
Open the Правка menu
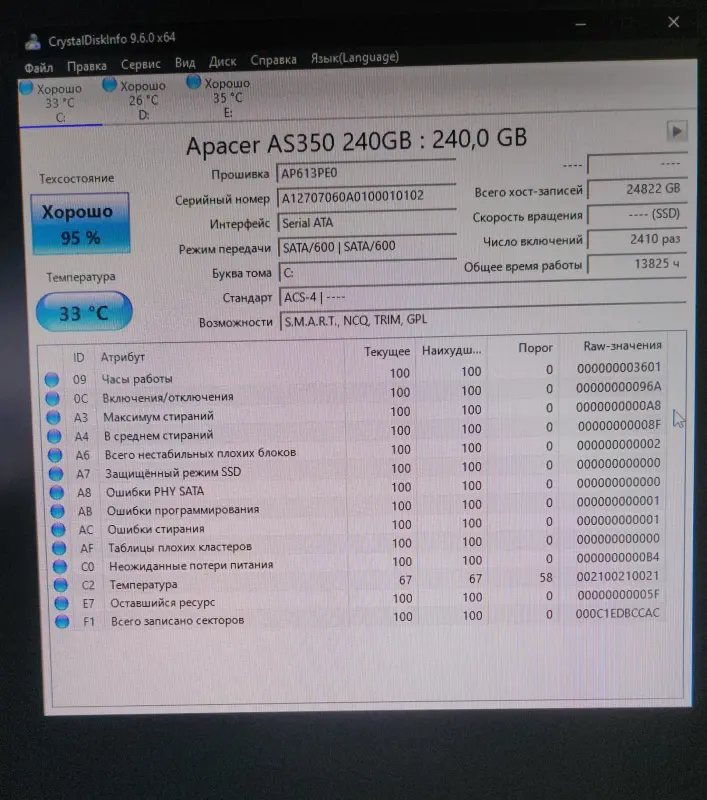87,66
